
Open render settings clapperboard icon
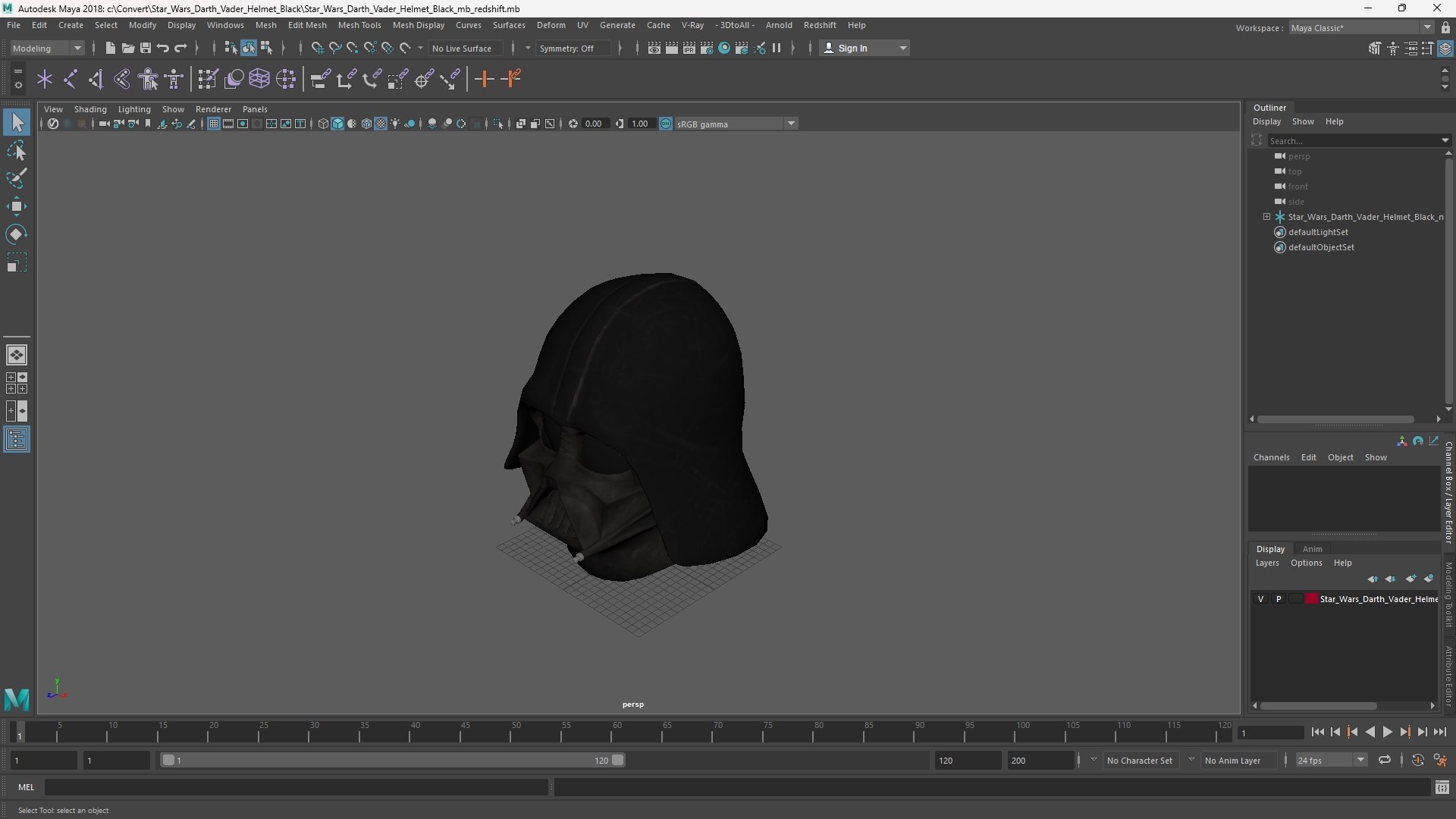pos(706,48)
